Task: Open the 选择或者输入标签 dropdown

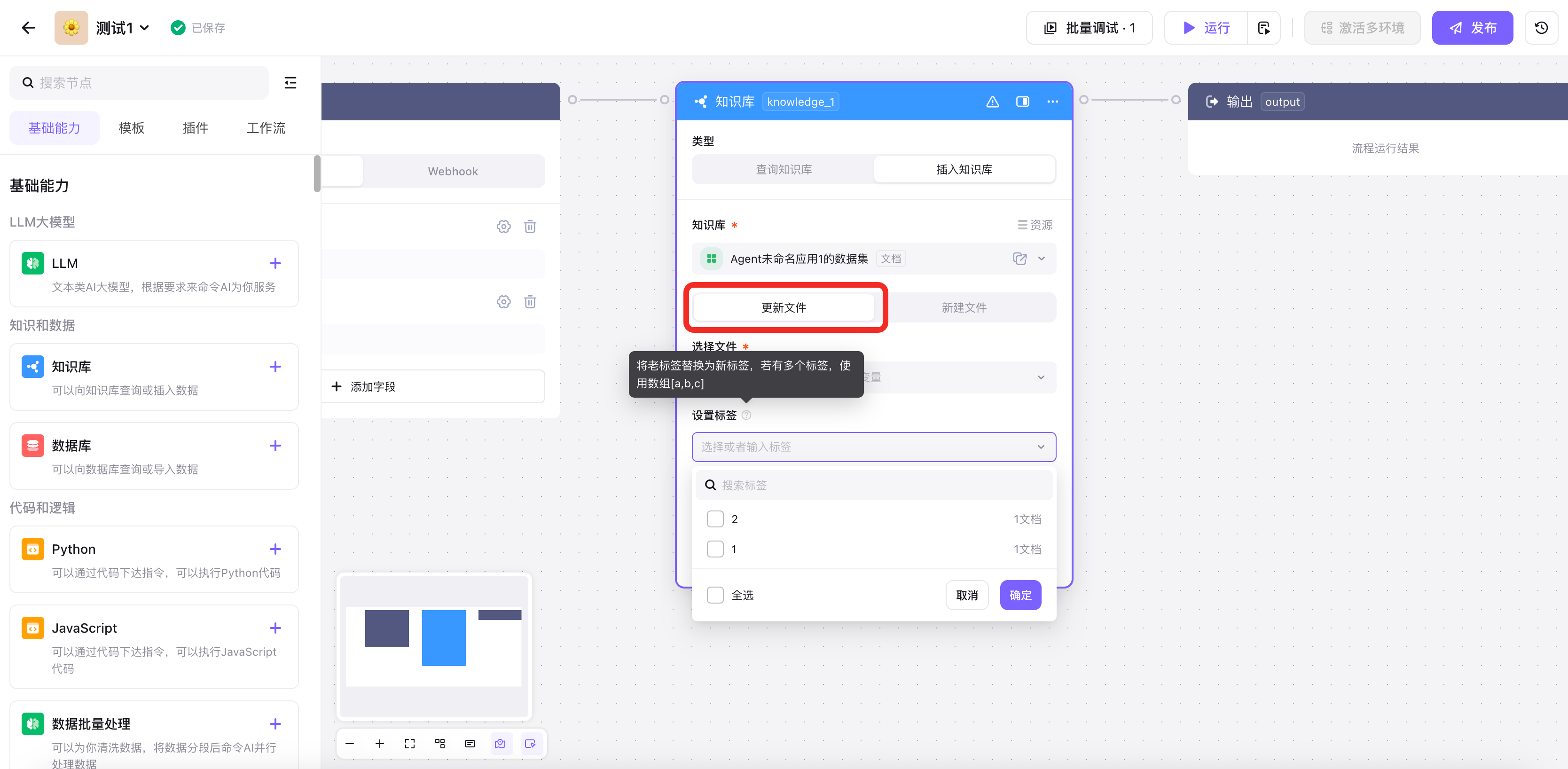Action: 873,447
